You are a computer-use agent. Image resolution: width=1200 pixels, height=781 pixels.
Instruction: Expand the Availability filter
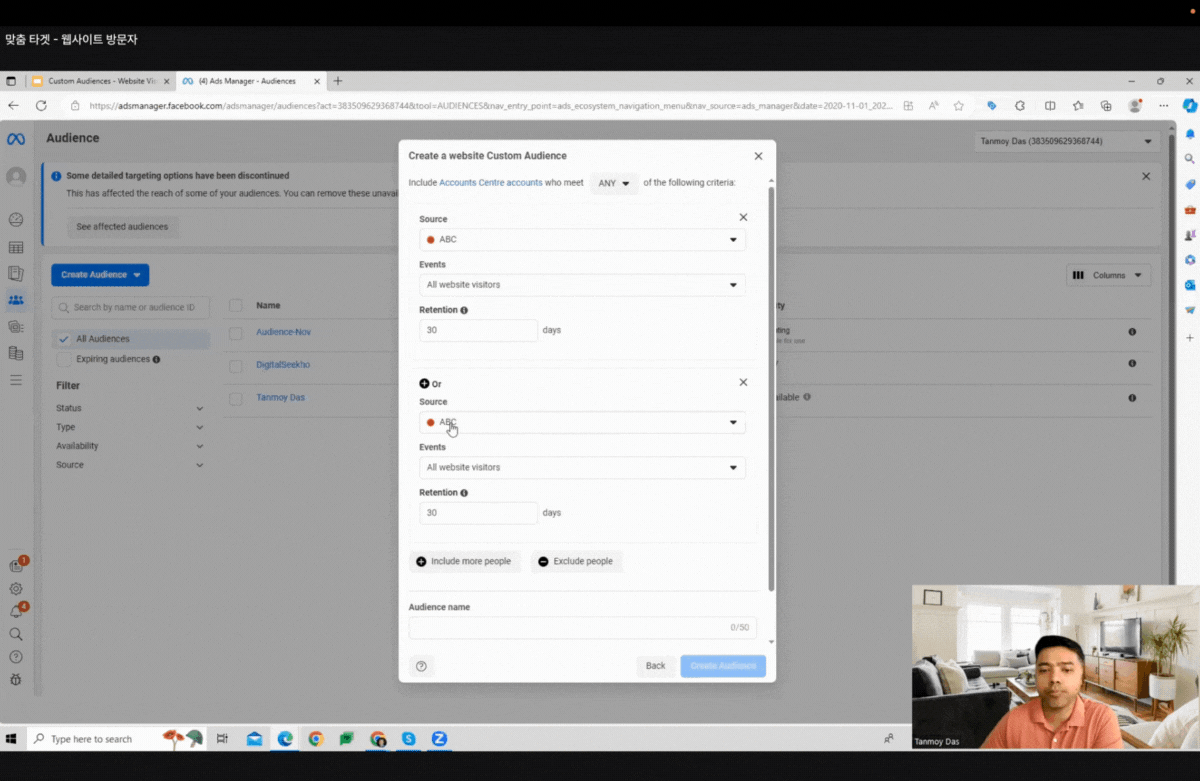pos(130,446)
